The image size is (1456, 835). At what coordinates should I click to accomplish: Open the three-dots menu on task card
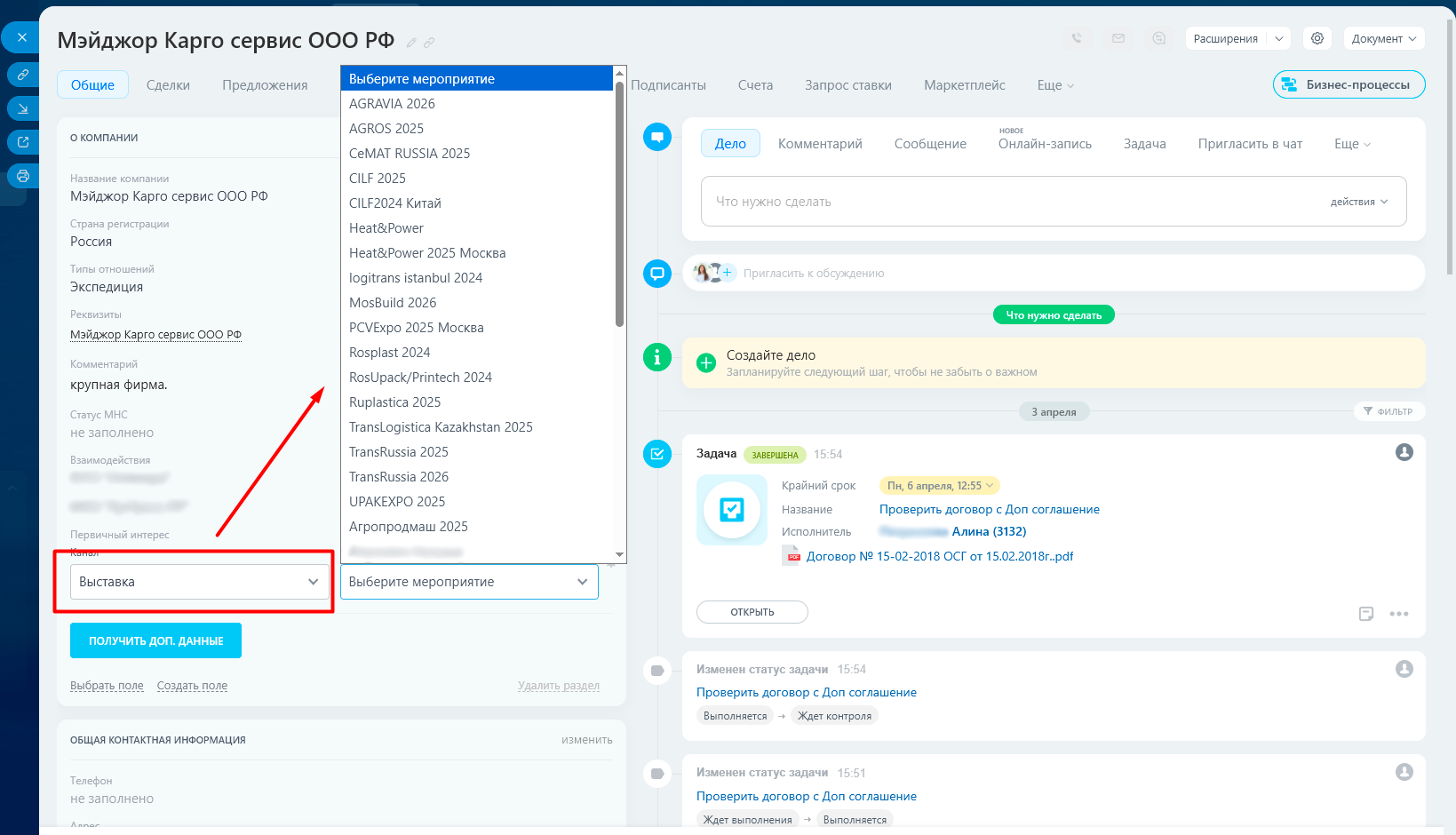pyautogui.click(x=1399, y=614)
